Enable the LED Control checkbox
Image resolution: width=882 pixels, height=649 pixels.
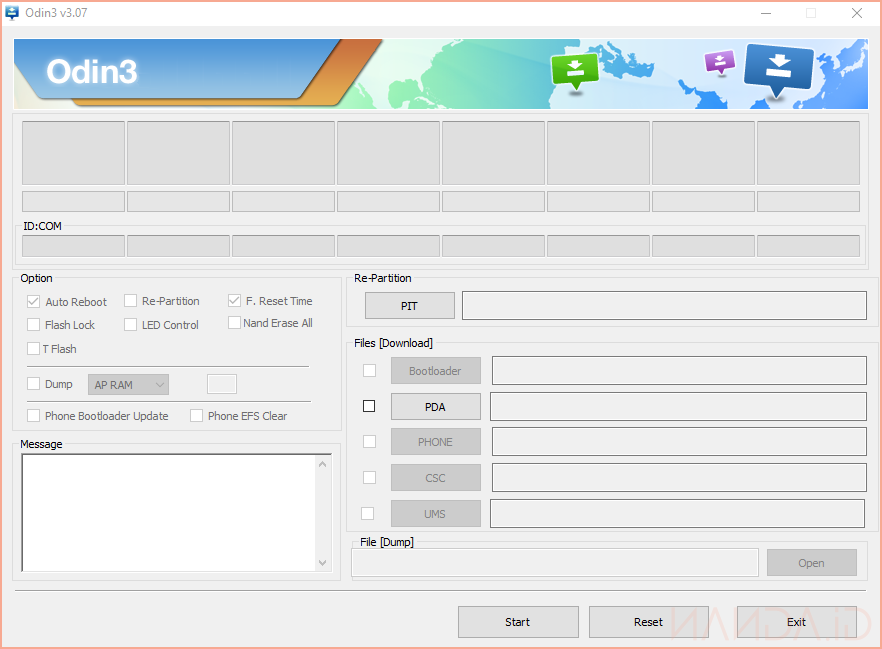pyautogui.click(x=131, y=325)
